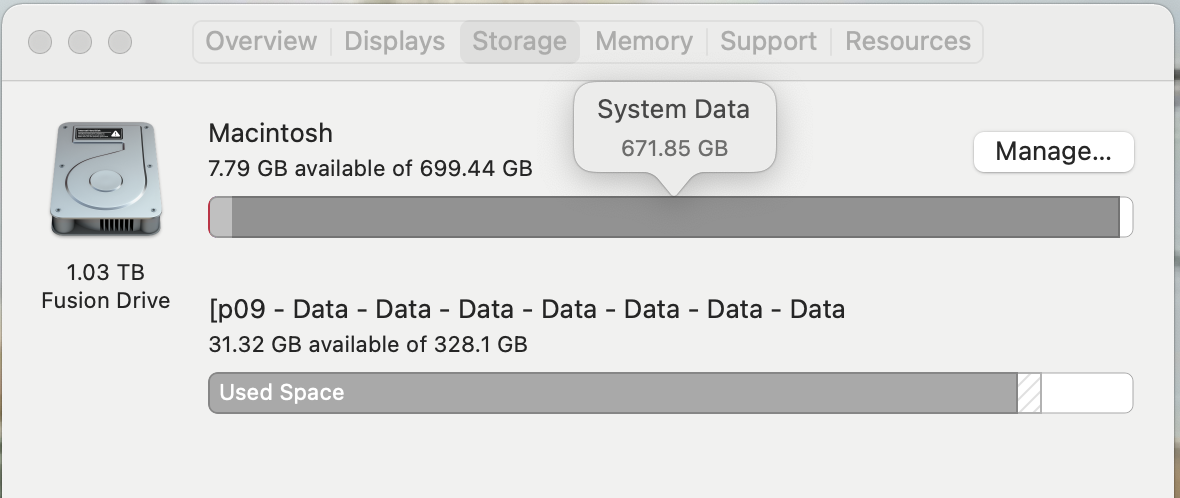Click the white free space of Data volume bar
This screenshot has width=1180, height=498.
tap(1086, 393)
